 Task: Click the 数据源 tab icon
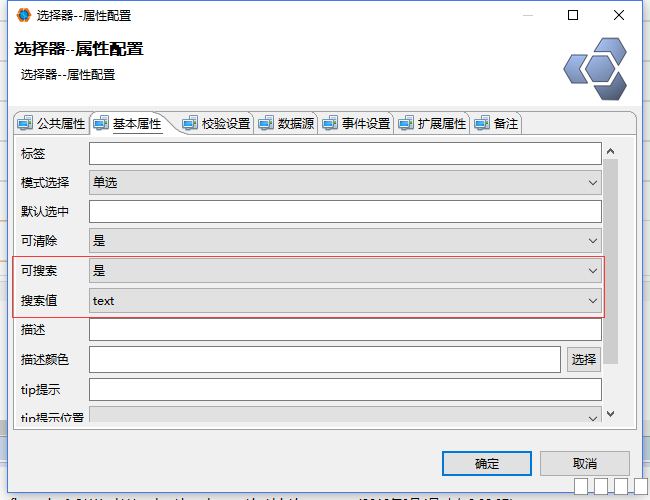pyautogui.click(x=265, y=124)
